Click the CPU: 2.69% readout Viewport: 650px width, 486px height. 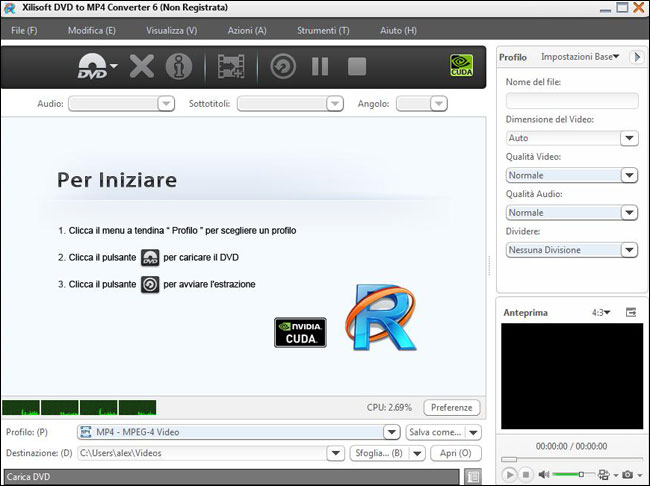(389, 408)
